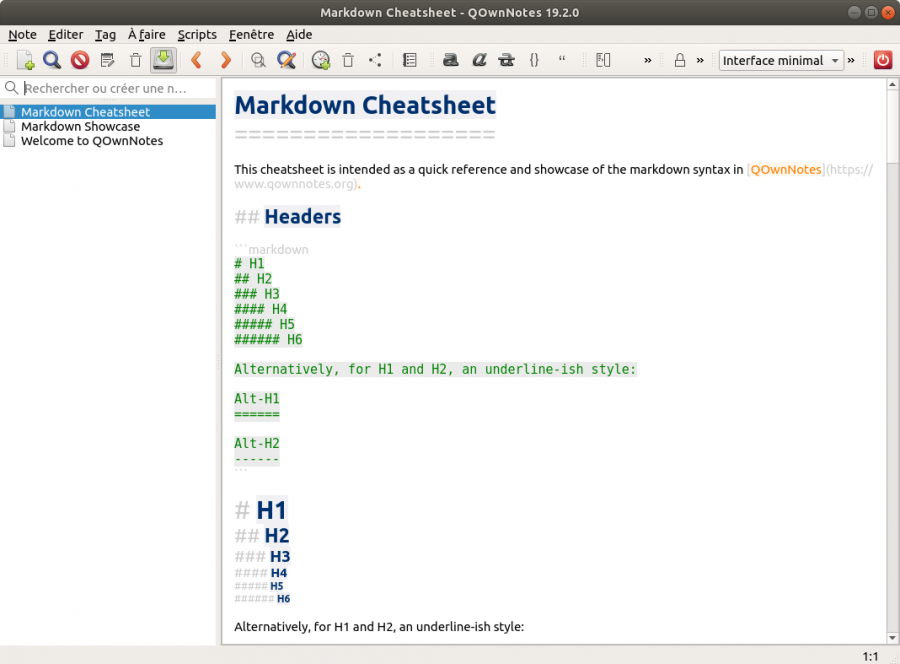Open the Scripts menu
This screenshot has height=664, width=900.
point(197,34)
